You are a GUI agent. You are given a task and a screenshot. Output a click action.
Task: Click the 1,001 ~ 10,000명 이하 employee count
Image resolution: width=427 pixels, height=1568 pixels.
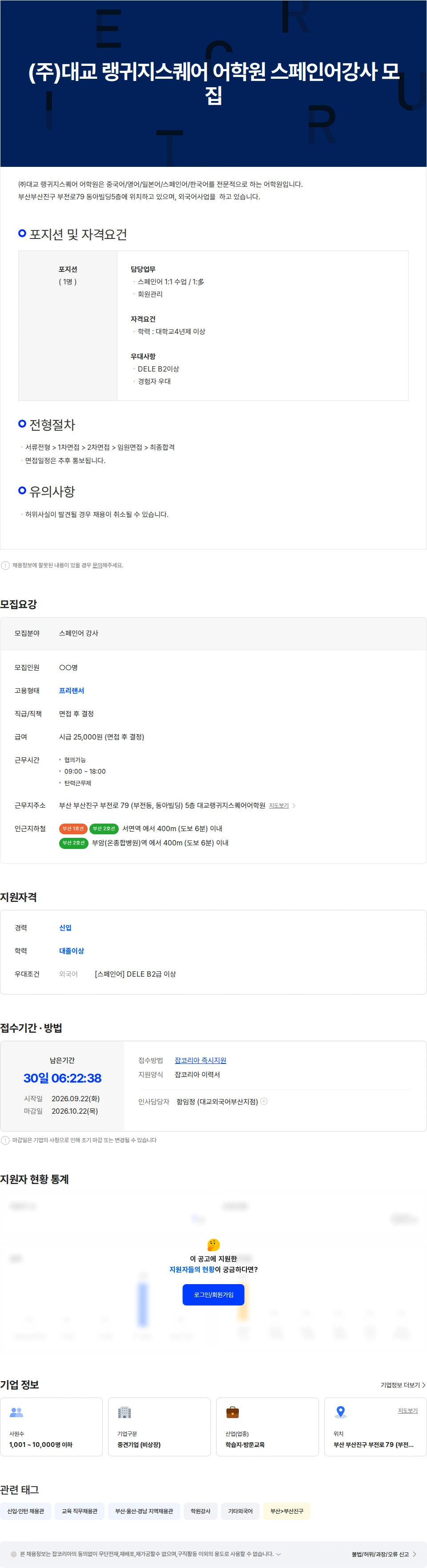pos(41,1444)
